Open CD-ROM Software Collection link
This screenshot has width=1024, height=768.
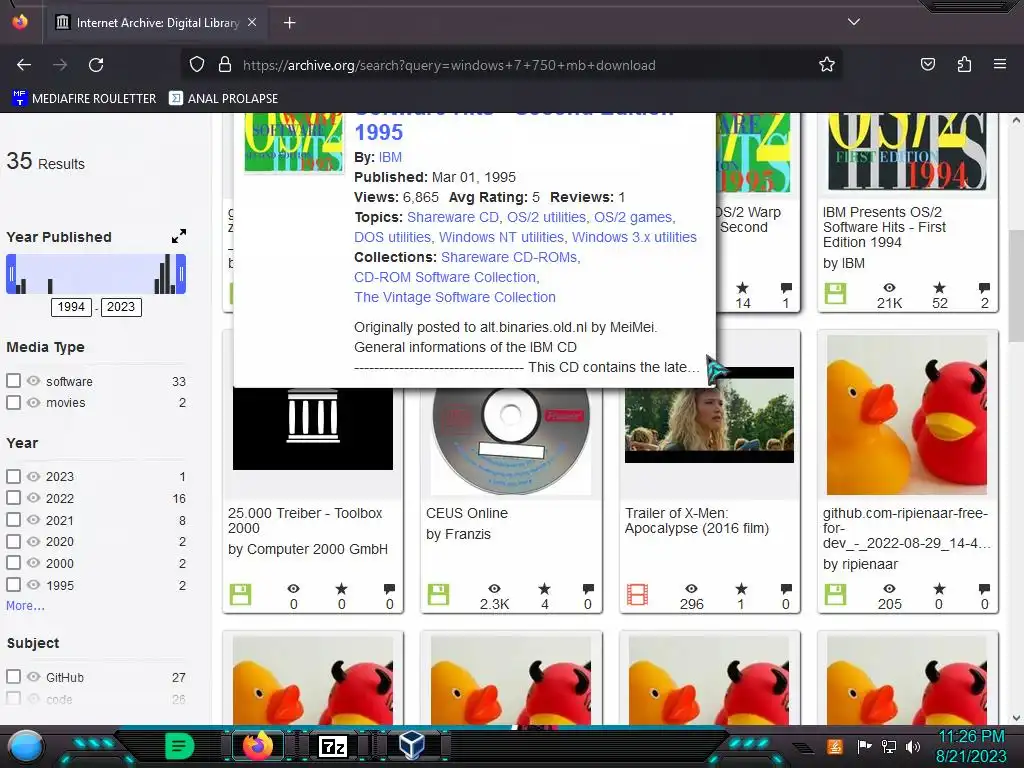tap(445, 277)
